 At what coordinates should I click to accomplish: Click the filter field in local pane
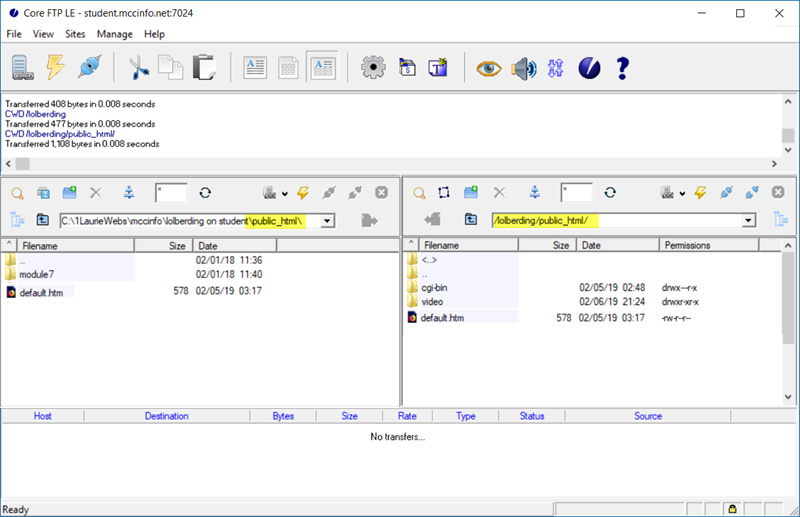pyautogui.click(x=171, y=193)
